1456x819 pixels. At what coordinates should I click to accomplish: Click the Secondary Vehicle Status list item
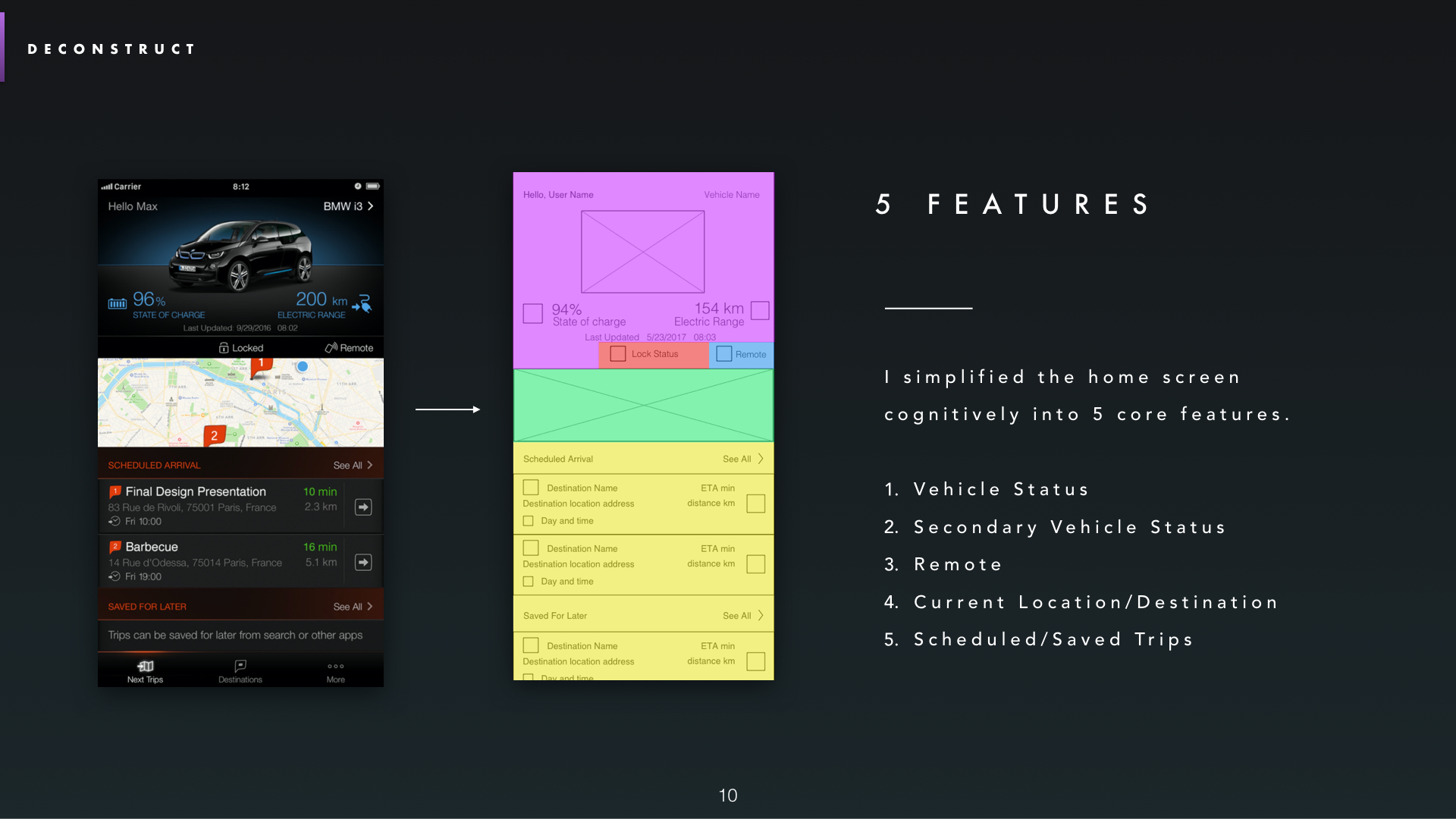pos(1054,527)
